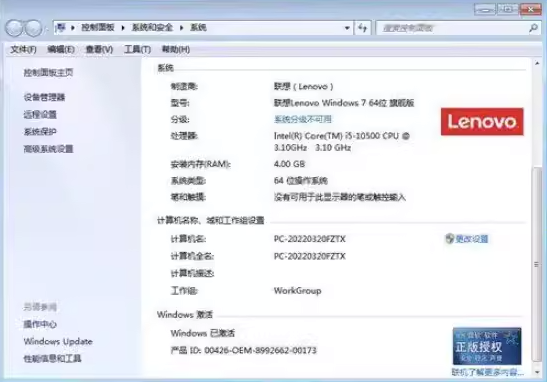
Task: Open 设备管理器 from the sidebar
Action: (44, 97)
